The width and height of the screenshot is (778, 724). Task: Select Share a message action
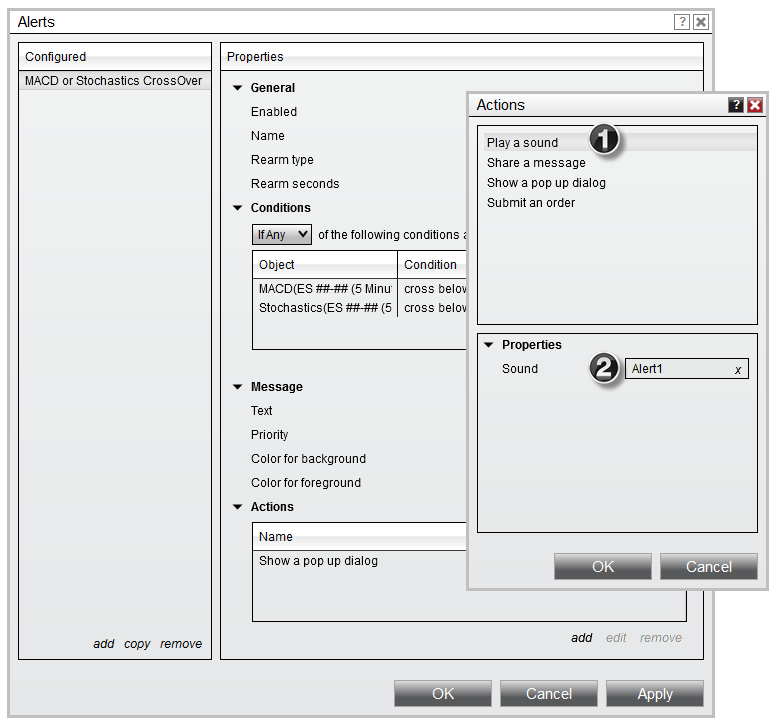[536, 163]
